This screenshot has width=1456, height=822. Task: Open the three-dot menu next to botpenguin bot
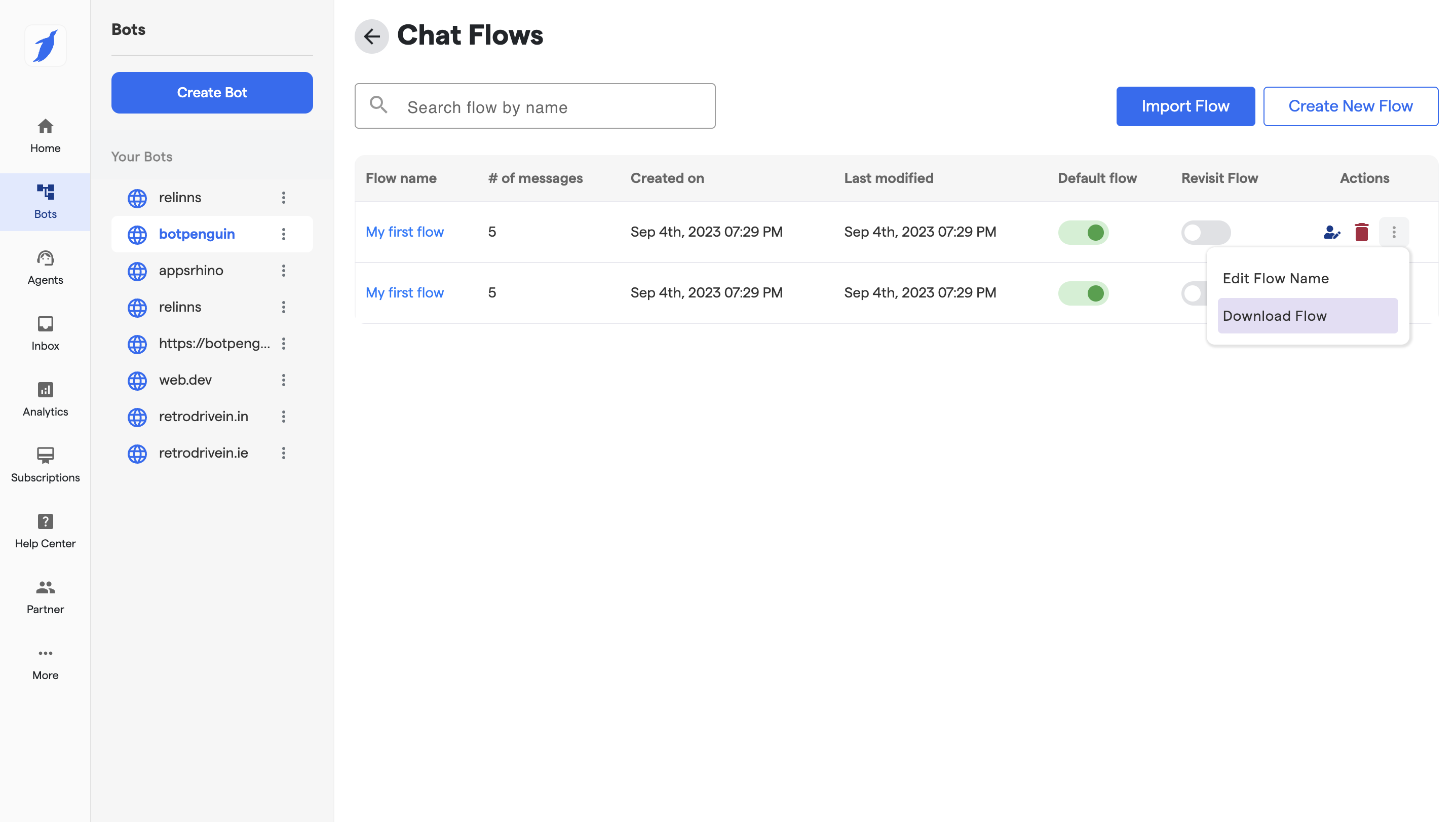[284, 234]
